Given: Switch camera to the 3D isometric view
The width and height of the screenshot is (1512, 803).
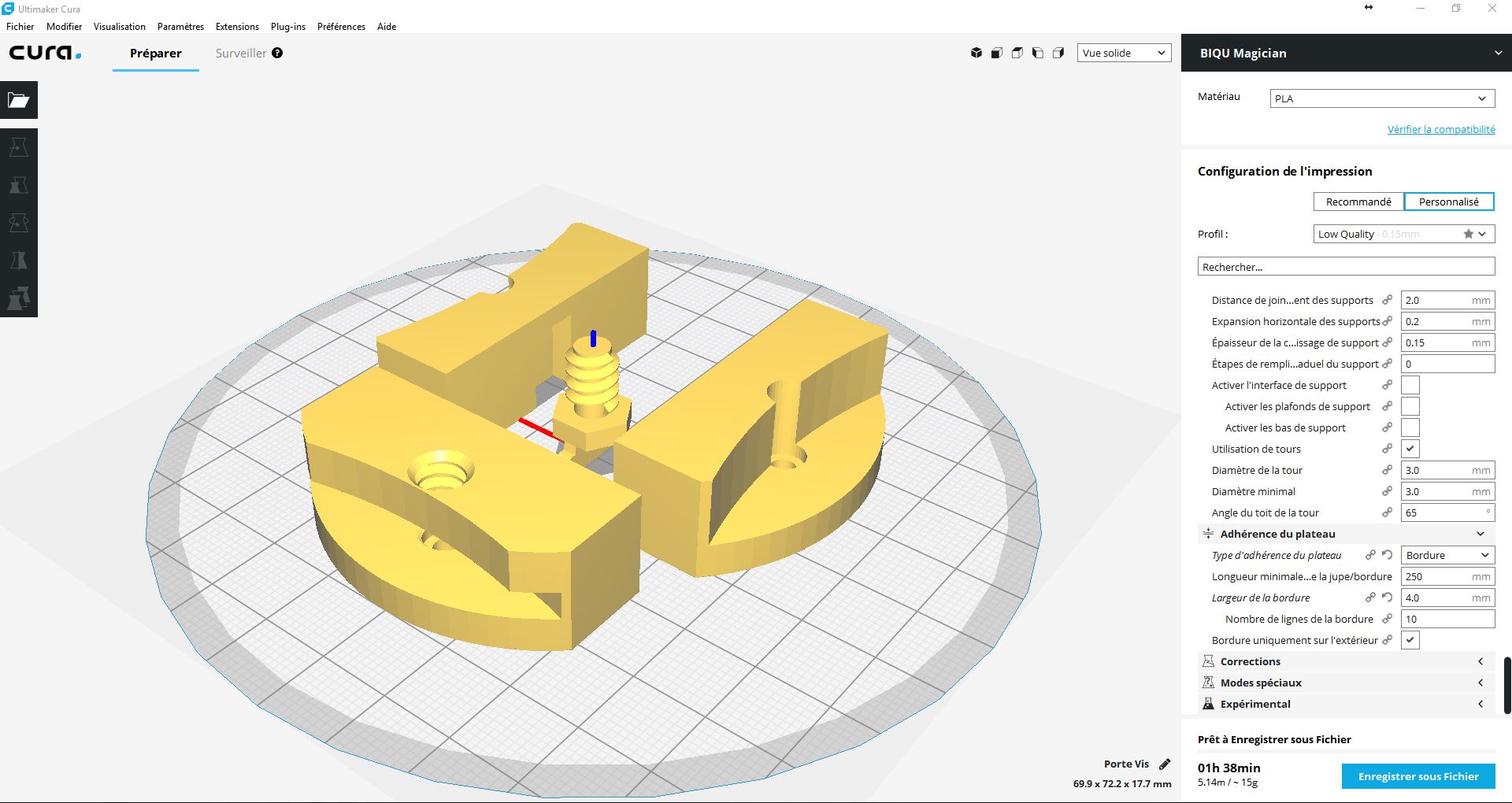Looking at the screenshot, I should [976, 53].
